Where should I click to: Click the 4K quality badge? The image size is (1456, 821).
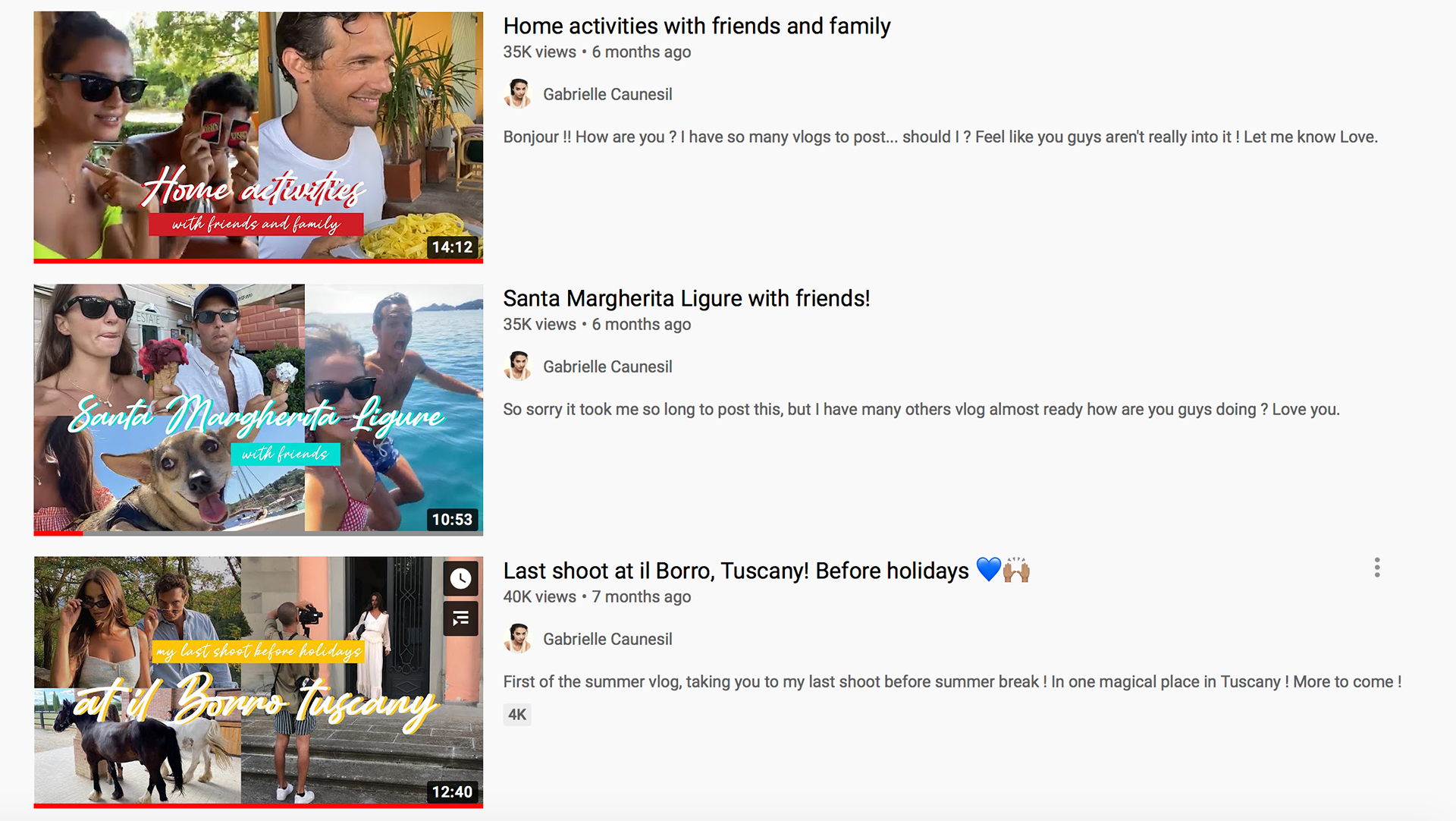pyautogui.click(x=517, y=714)
